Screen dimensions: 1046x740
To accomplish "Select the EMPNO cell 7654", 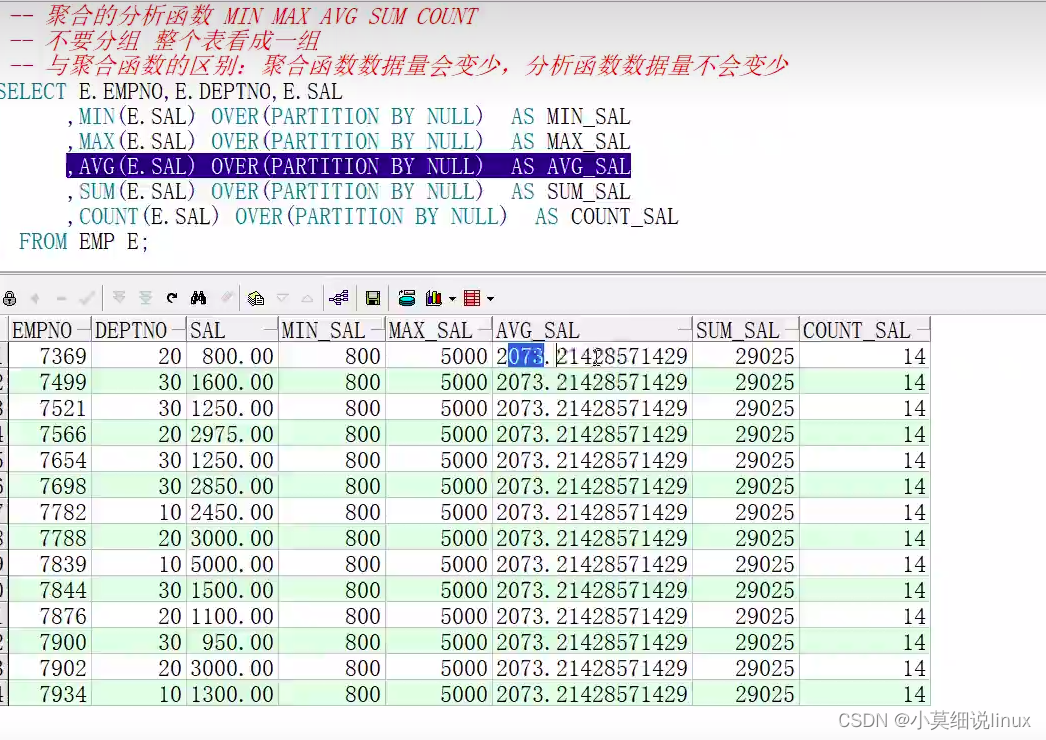I will tap(50, 460).
